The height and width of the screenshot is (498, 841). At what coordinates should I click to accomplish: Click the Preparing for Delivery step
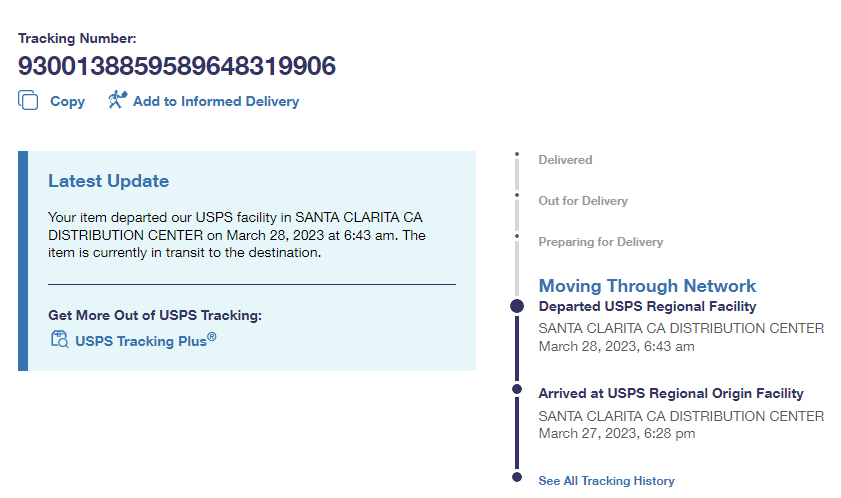[x=600, y=242]
